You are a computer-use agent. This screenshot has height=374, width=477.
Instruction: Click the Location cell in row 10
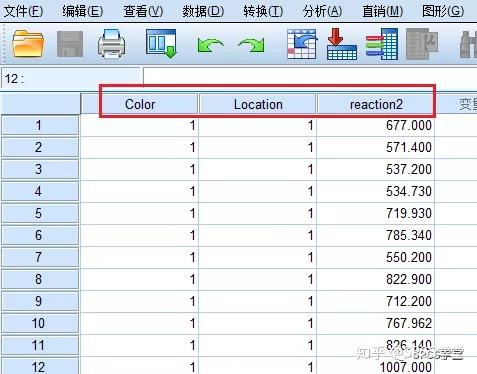point(258,323)
